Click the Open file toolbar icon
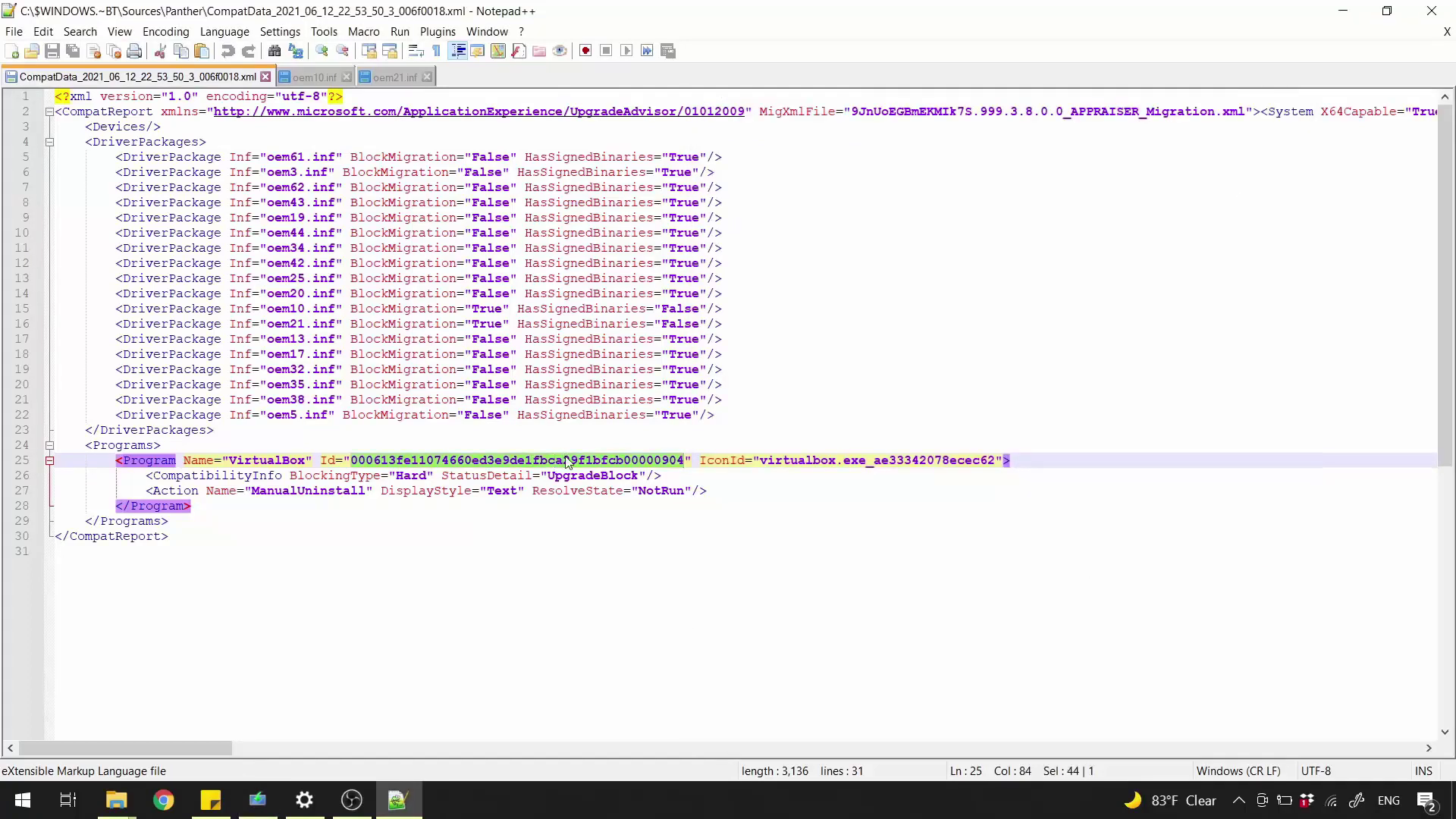The height and width of the screenshot is (819, 1456). (32, 51)
